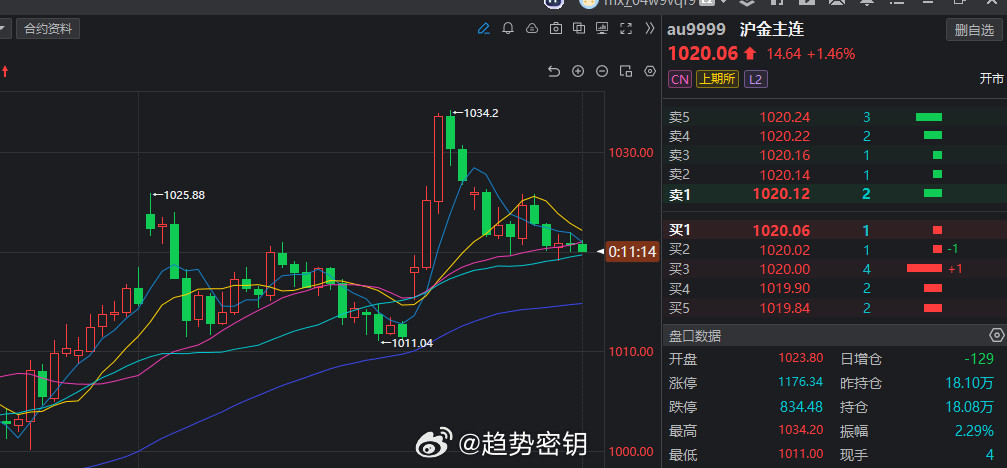Screen dimensions: 1007x468
Task: Click the 合约资料 button
Action: pyautogui.click(x=48, y=29)
